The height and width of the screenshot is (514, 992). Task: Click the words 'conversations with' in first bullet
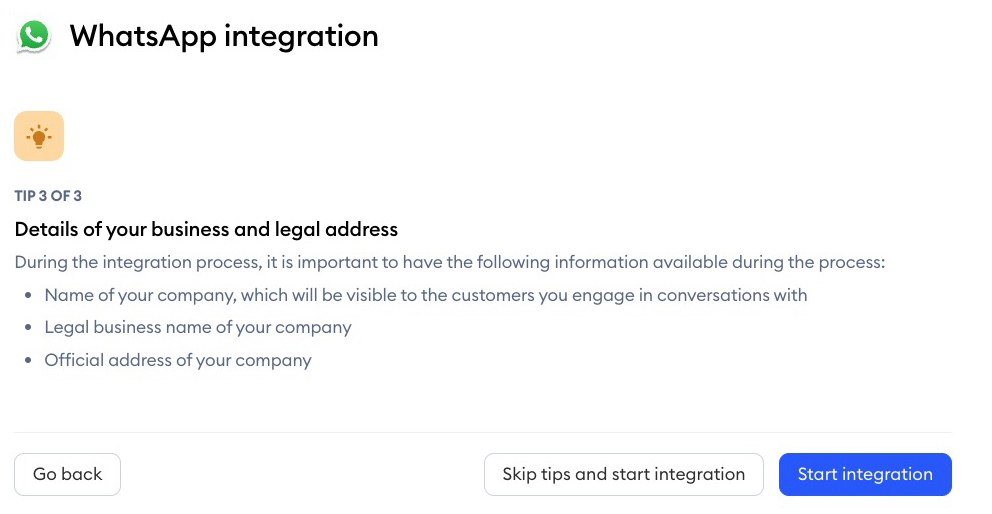pyautogui.click(x=732, y=295)
